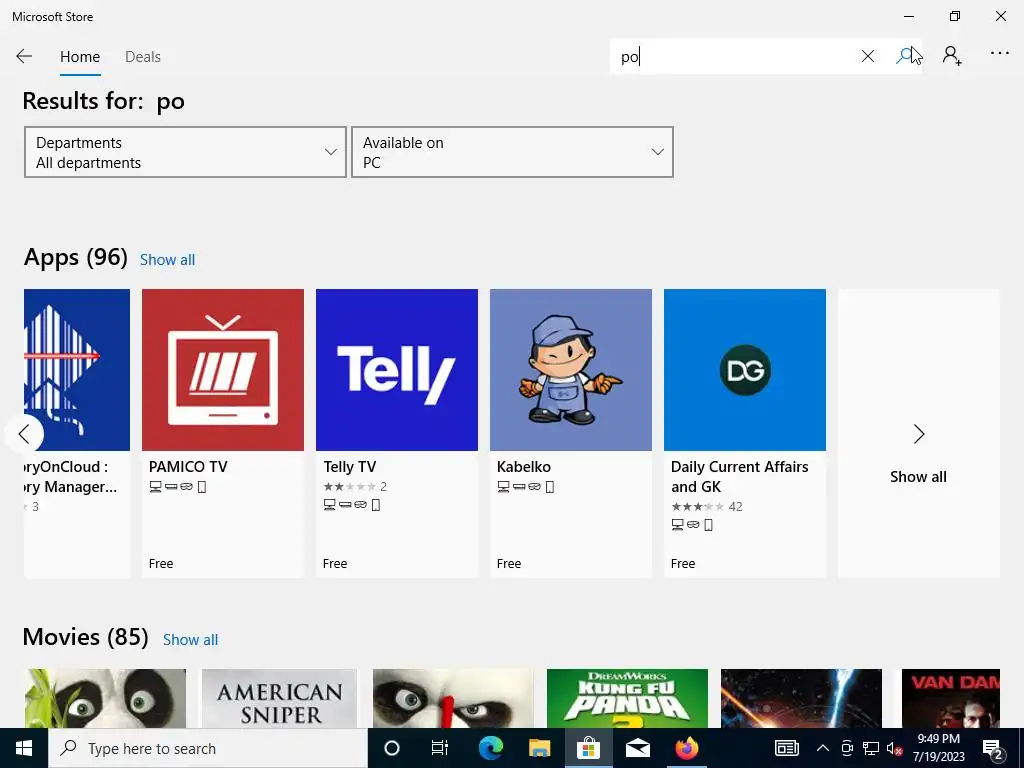Open Cortana circle in the taskbar
The image size is (1024, 768).
pos(392,748)
